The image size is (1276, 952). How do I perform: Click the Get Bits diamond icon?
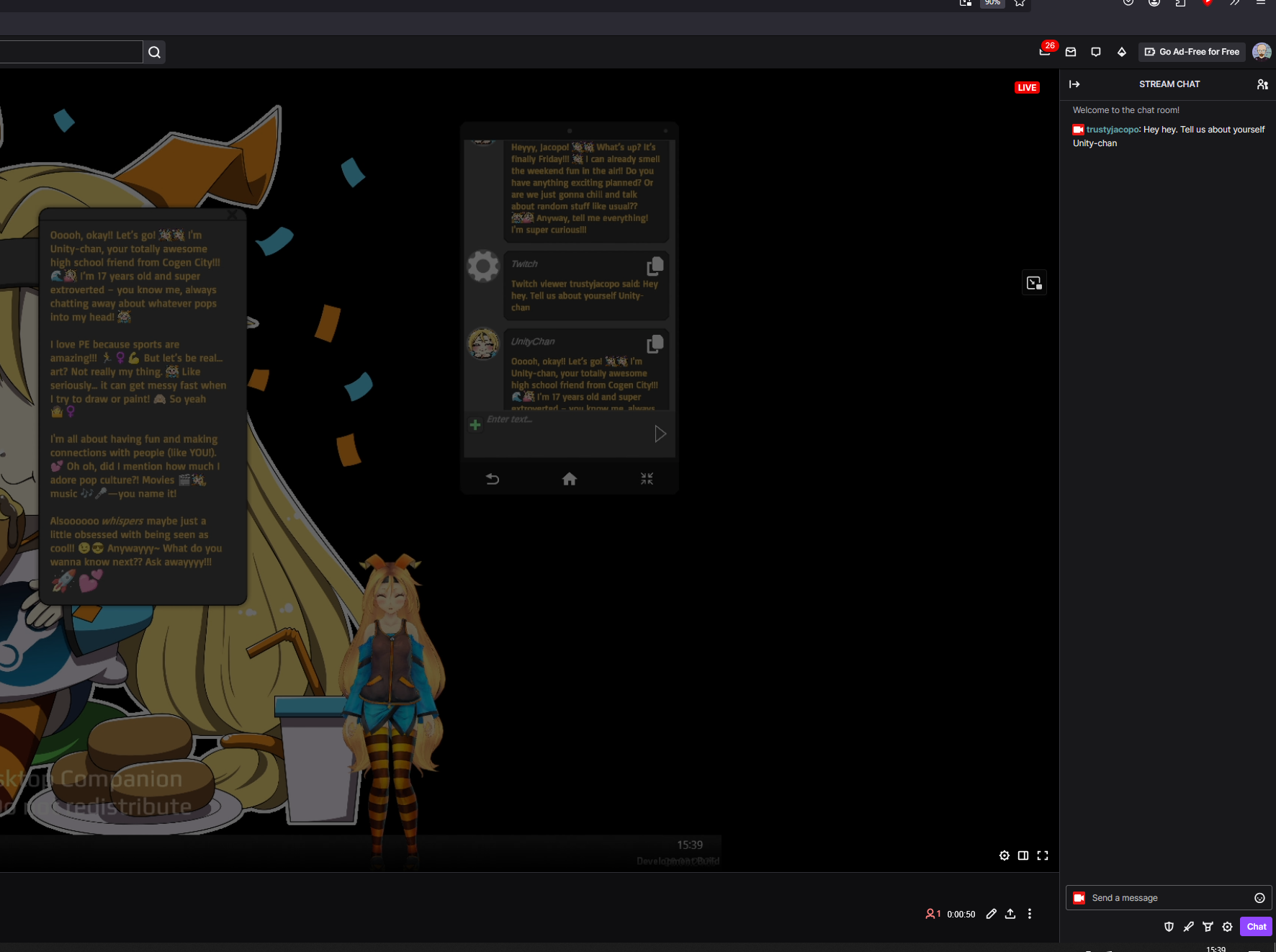[1122, 52]
